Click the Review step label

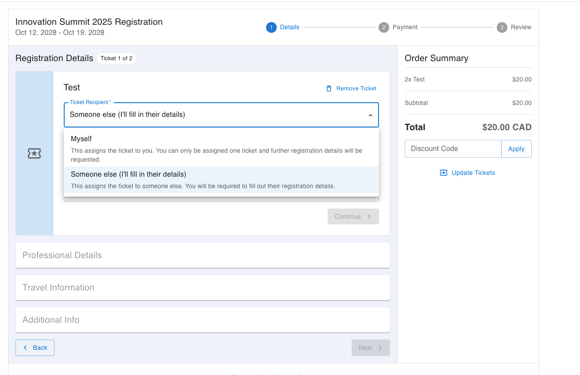[521, 27]
